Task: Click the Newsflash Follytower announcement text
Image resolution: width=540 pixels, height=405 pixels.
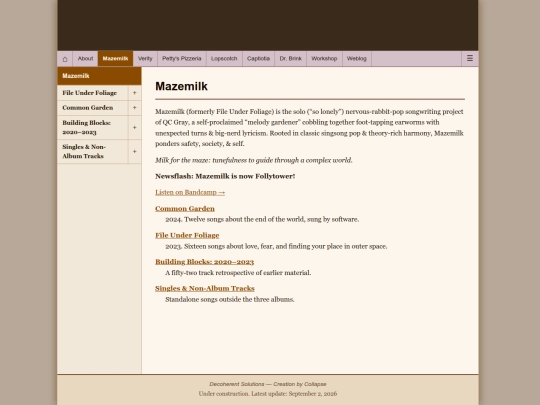Action: coord(225,176)
